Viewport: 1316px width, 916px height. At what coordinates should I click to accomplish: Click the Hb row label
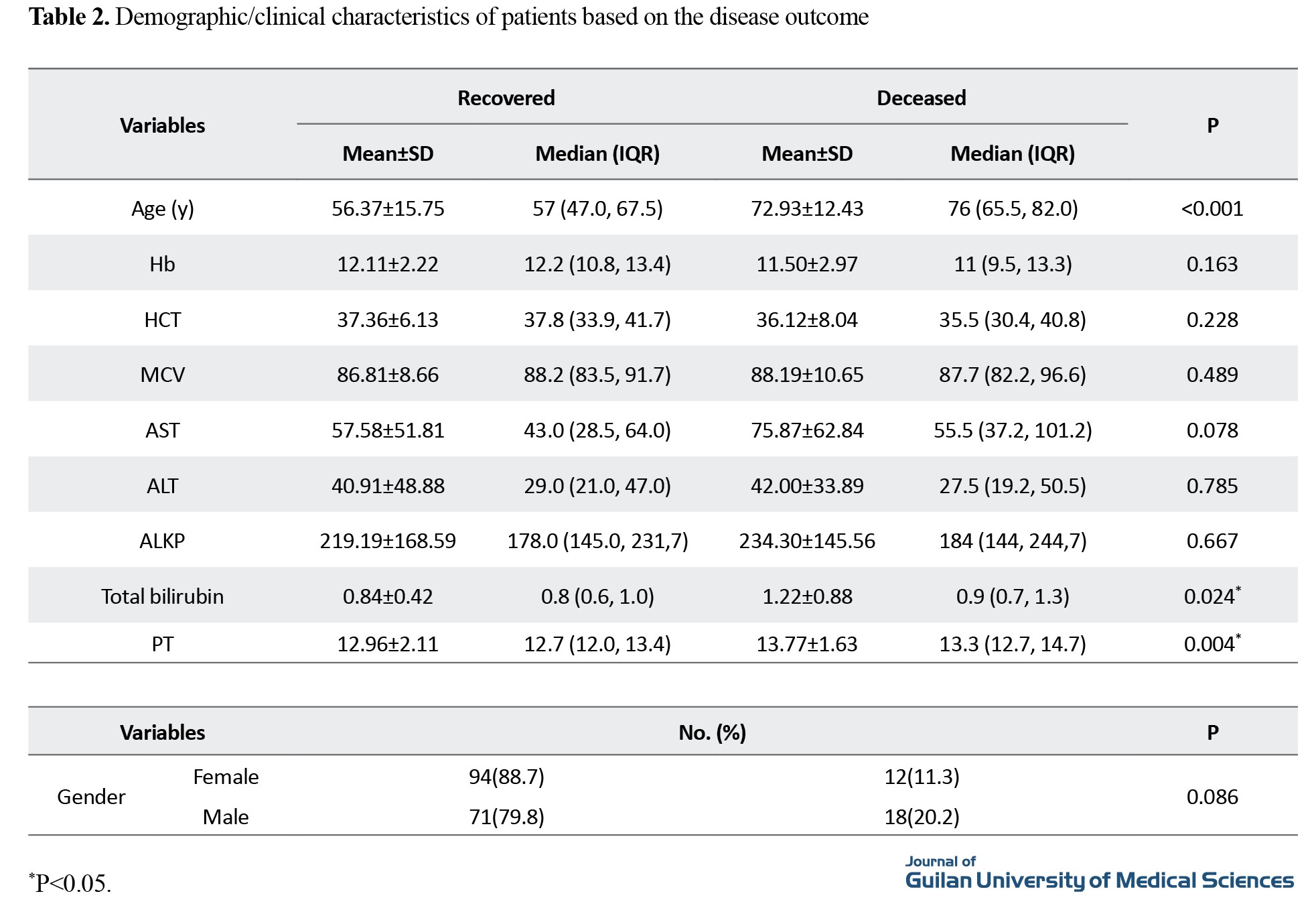(162, 265)
